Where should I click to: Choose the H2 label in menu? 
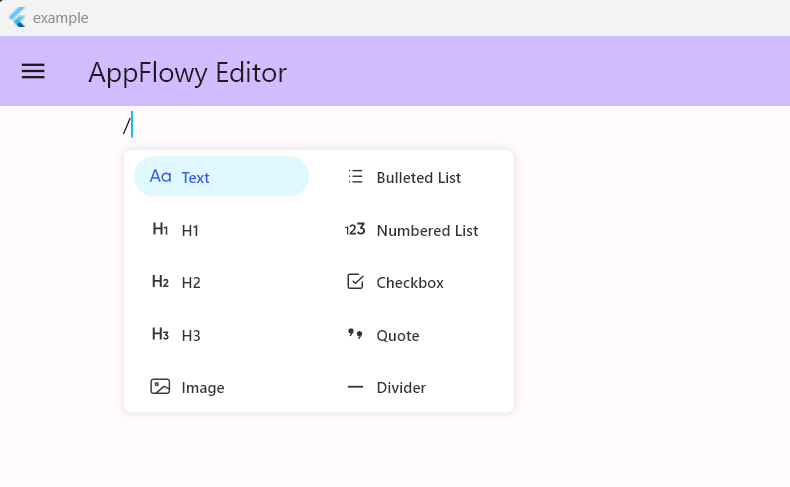point(191,283)
